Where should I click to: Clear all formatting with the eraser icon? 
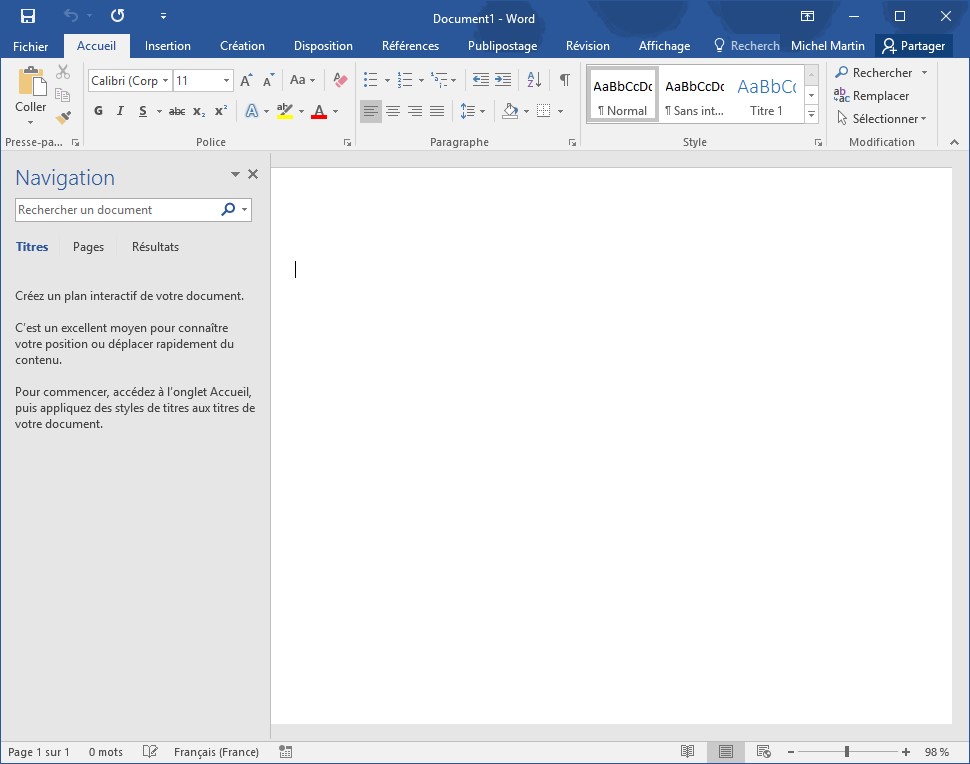340,80
